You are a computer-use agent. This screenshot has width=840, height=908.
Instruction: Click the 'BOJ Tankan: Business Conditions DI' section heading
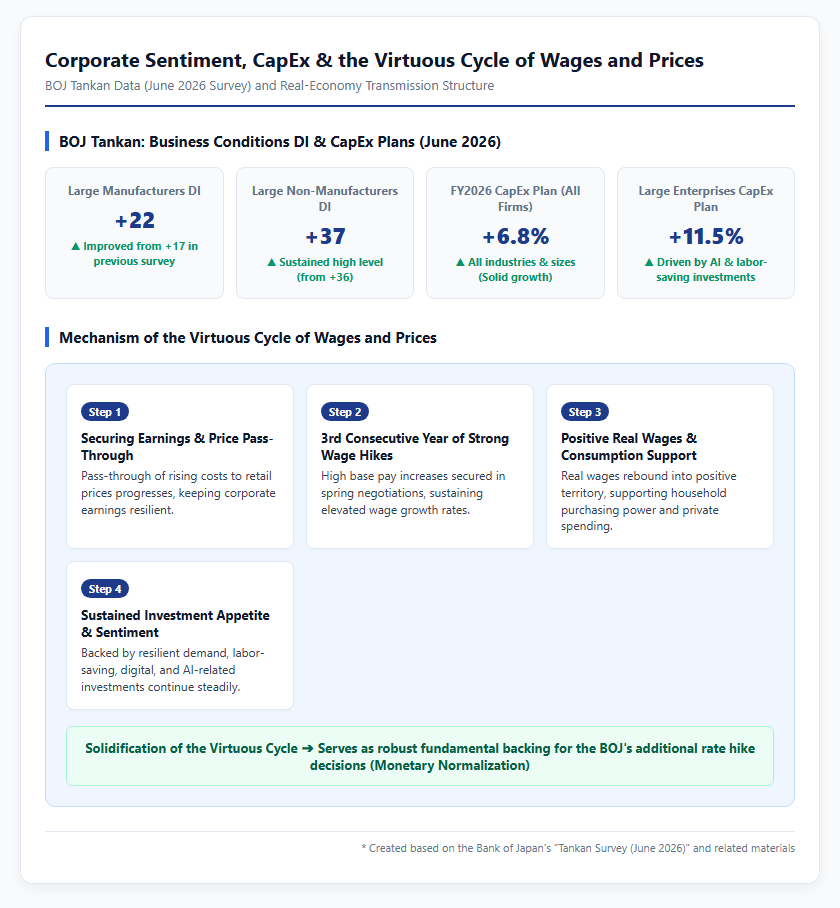[x=280, y=142]
